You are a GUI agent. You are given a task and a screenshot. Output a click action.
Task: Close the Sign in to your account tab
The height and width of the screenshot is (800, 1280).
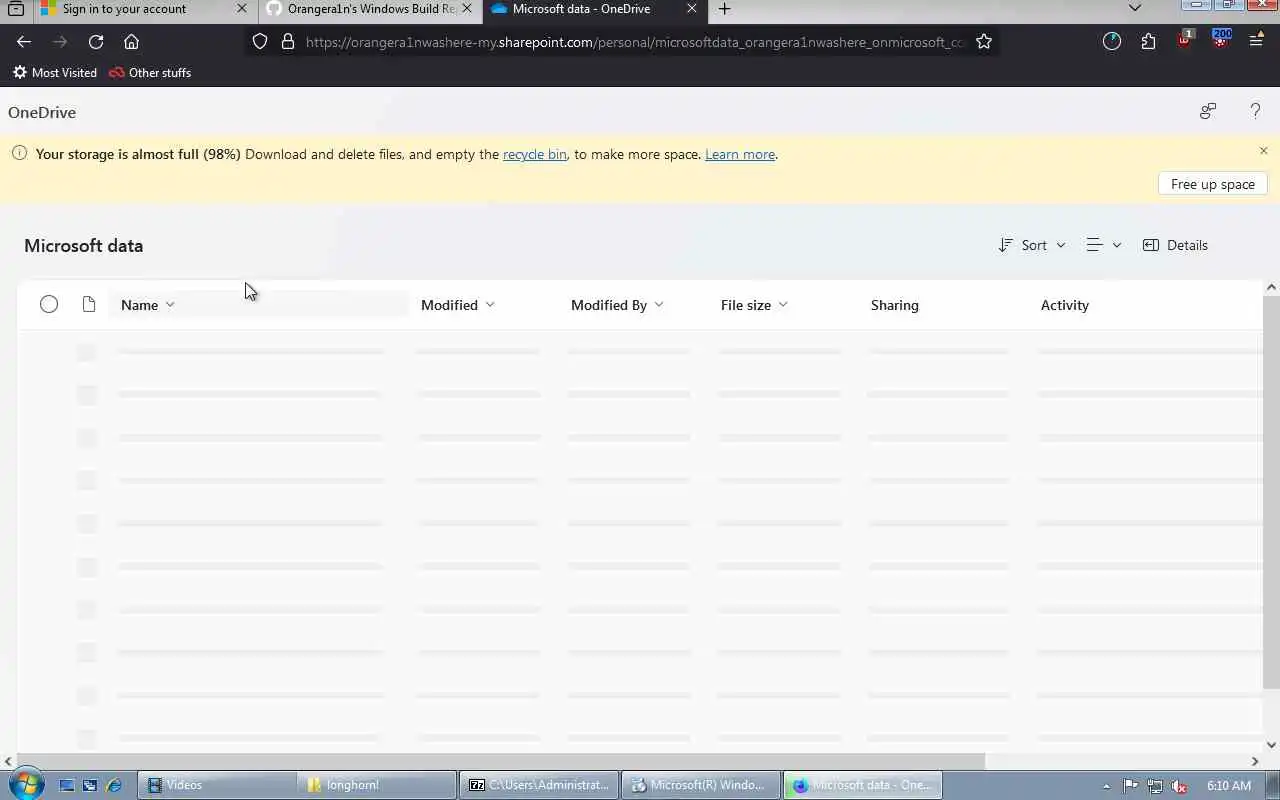tap(241, 9)
